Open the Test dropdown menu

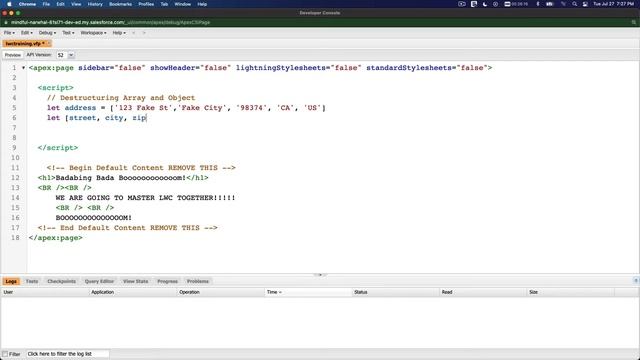tap(68, 33)
